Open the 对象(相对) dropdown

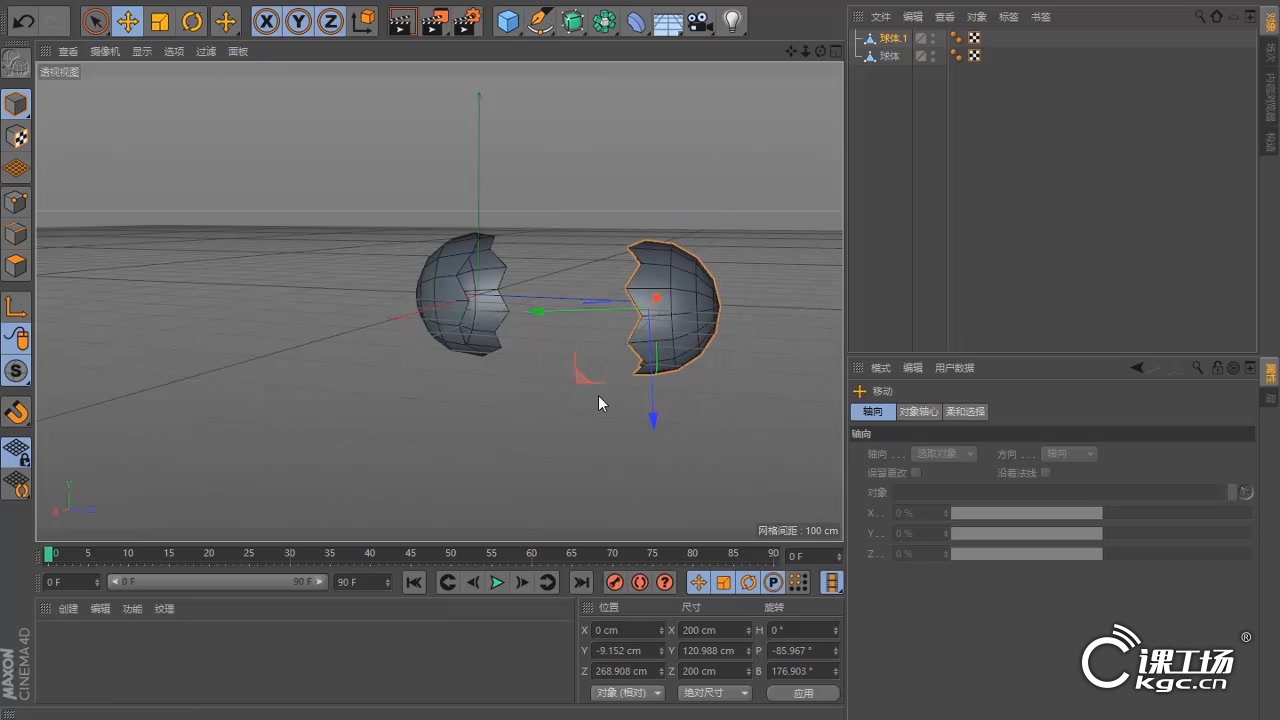pyautogui.click(x=627, y=692)
